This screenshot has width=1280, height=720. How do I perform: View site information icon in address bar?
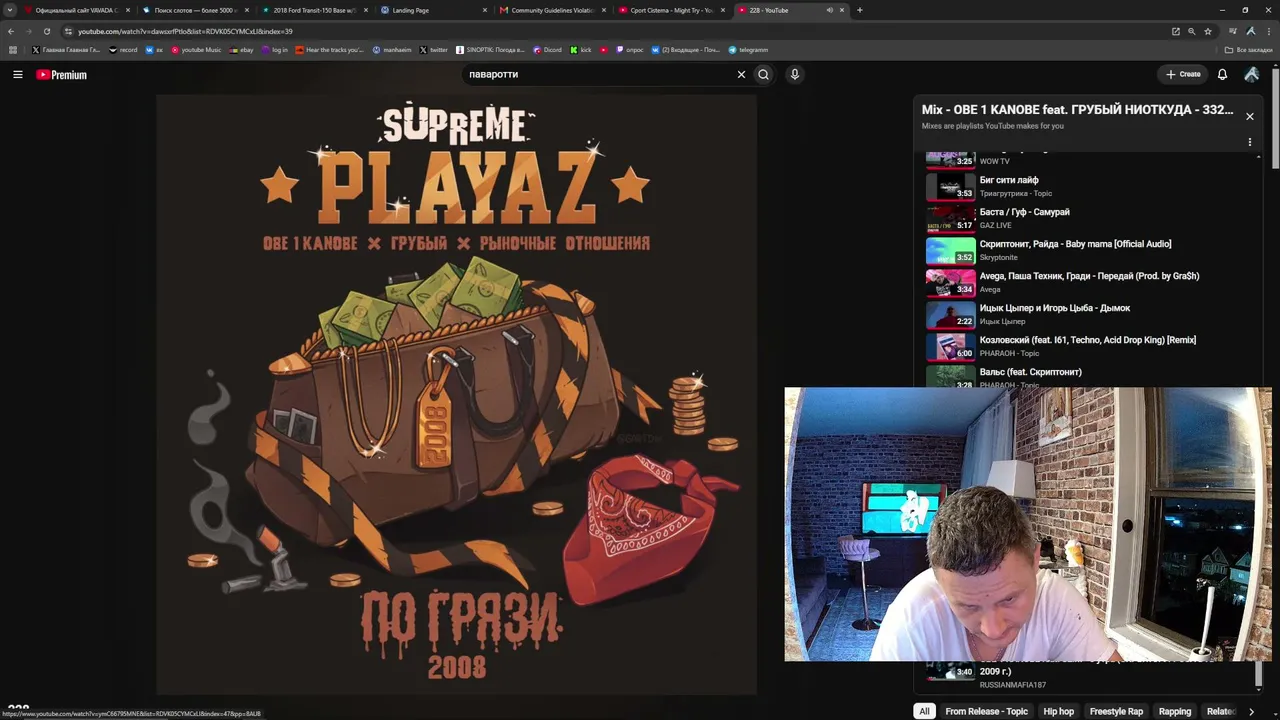pyautogui.click(x=68, y=31)
